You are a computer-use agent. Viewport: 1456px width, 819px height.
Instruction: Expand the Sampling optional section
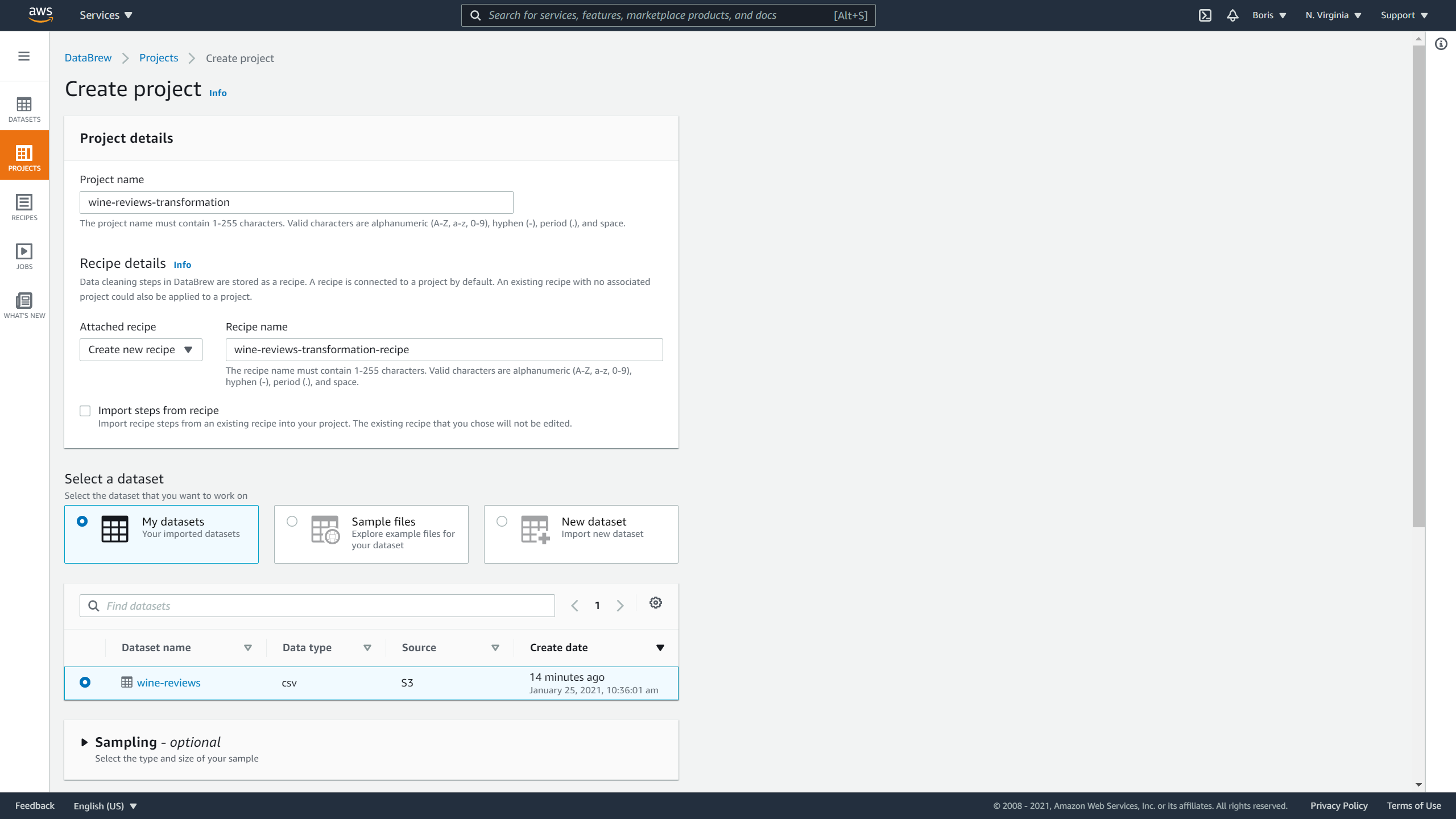pyautogui.click(x=84, y=742)
